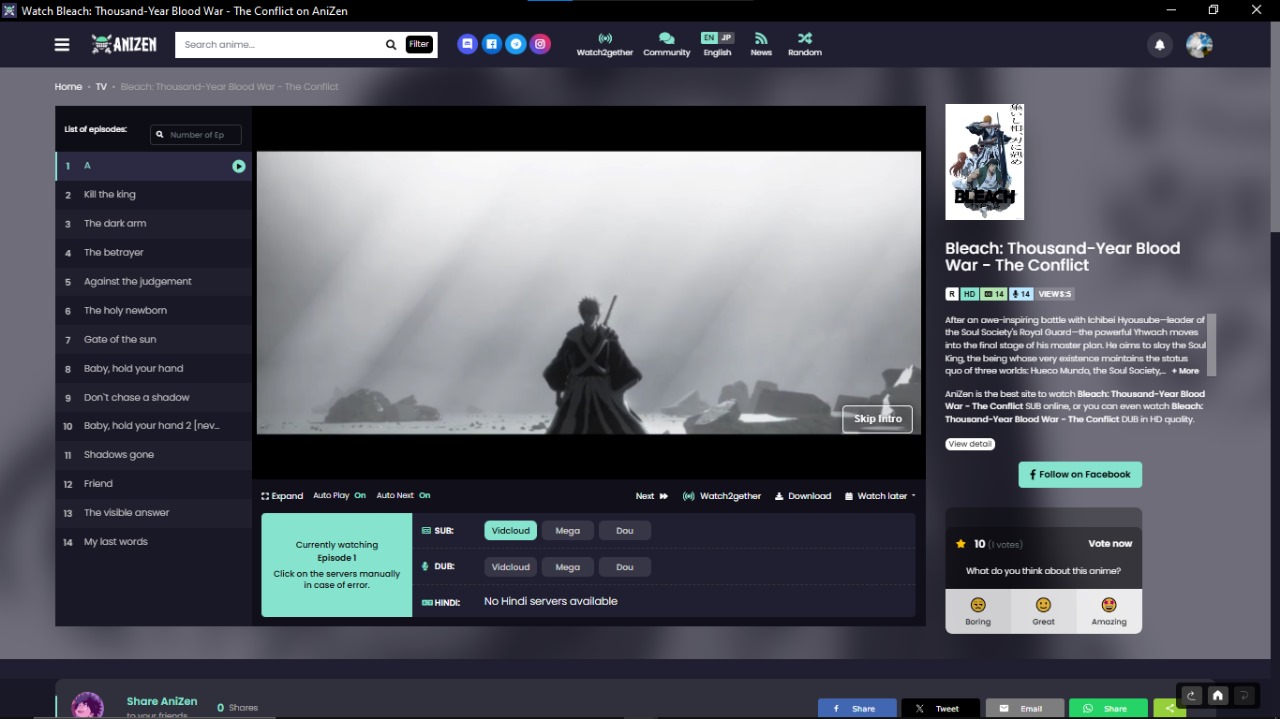Open the Instagram social link icon
Image resolution: width=1280 pixels, height=719 pixels.
pyautogui.click(x=540, y=44)
